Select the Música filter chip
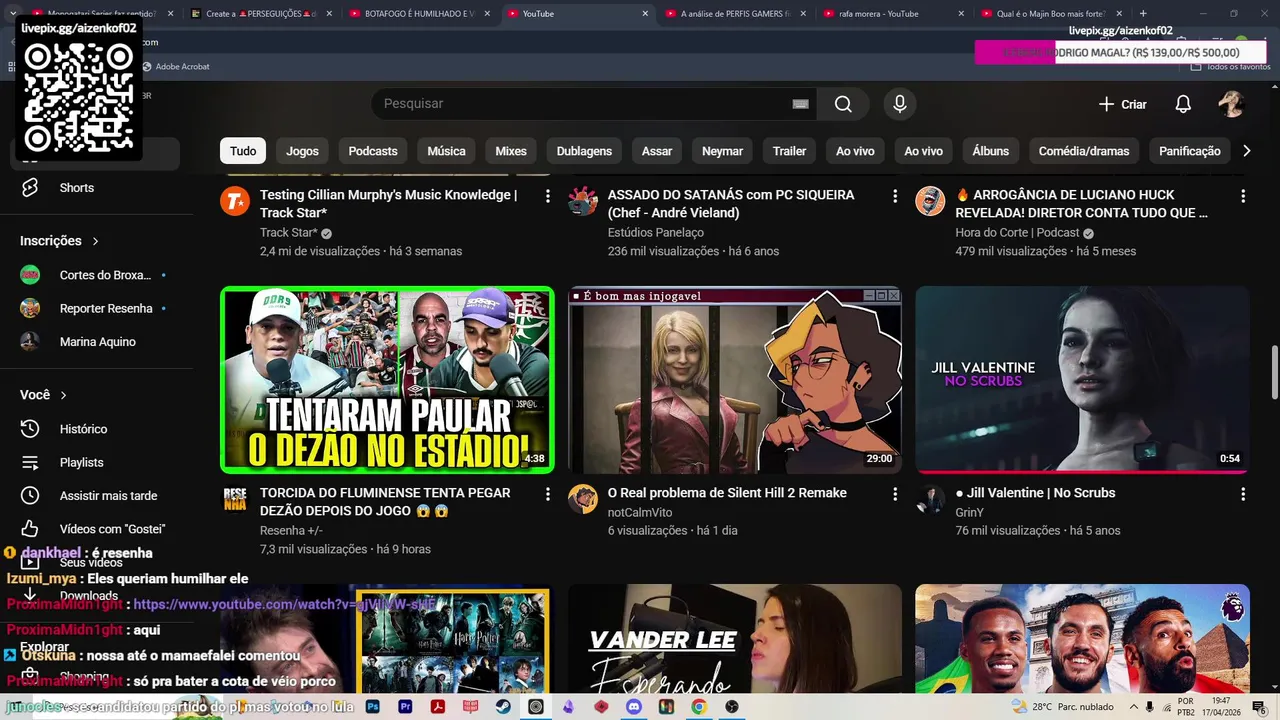1280x720 pixels. 446,151
